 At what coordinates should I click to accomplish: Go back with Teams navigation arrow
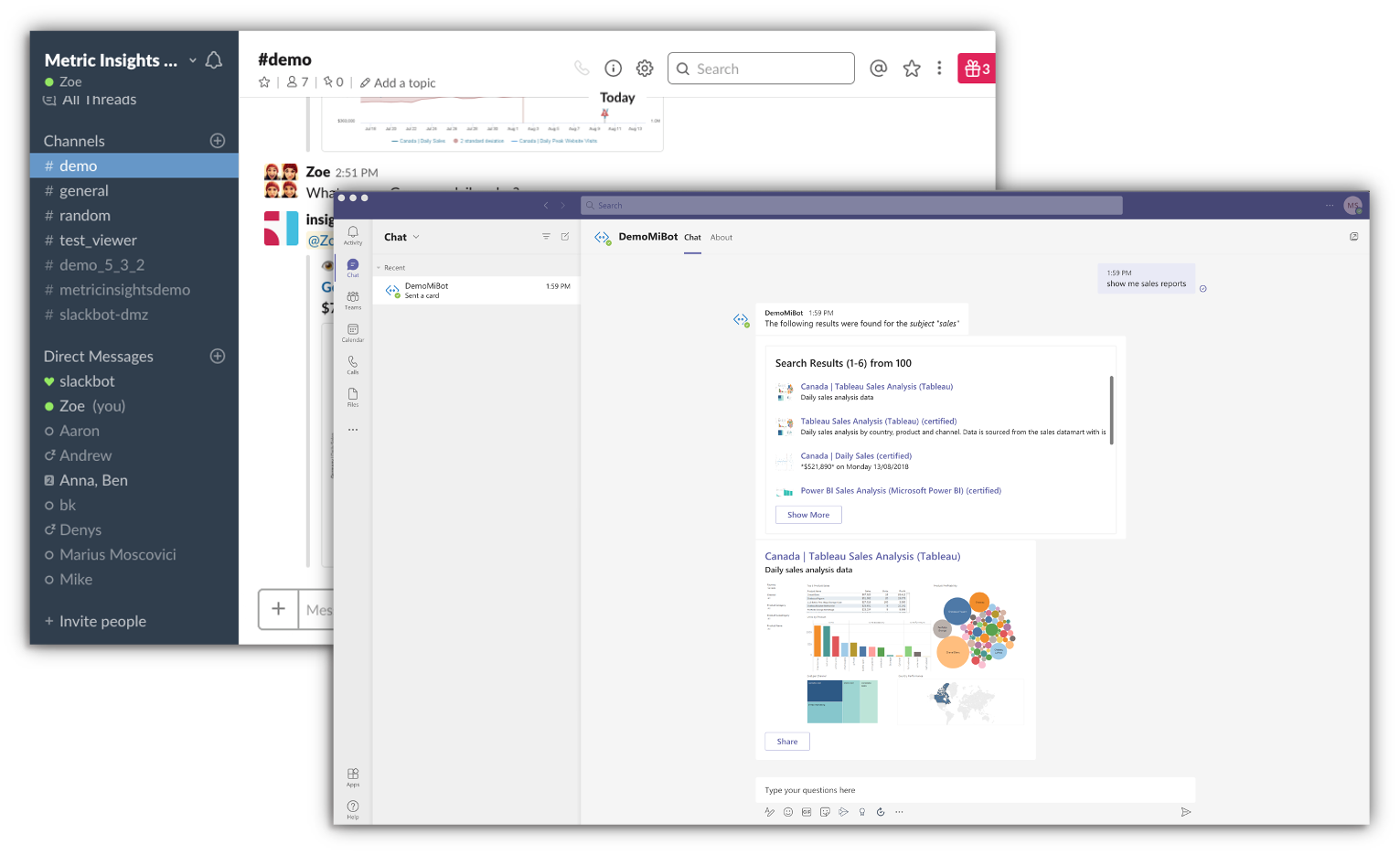click(x=546, y=206)
